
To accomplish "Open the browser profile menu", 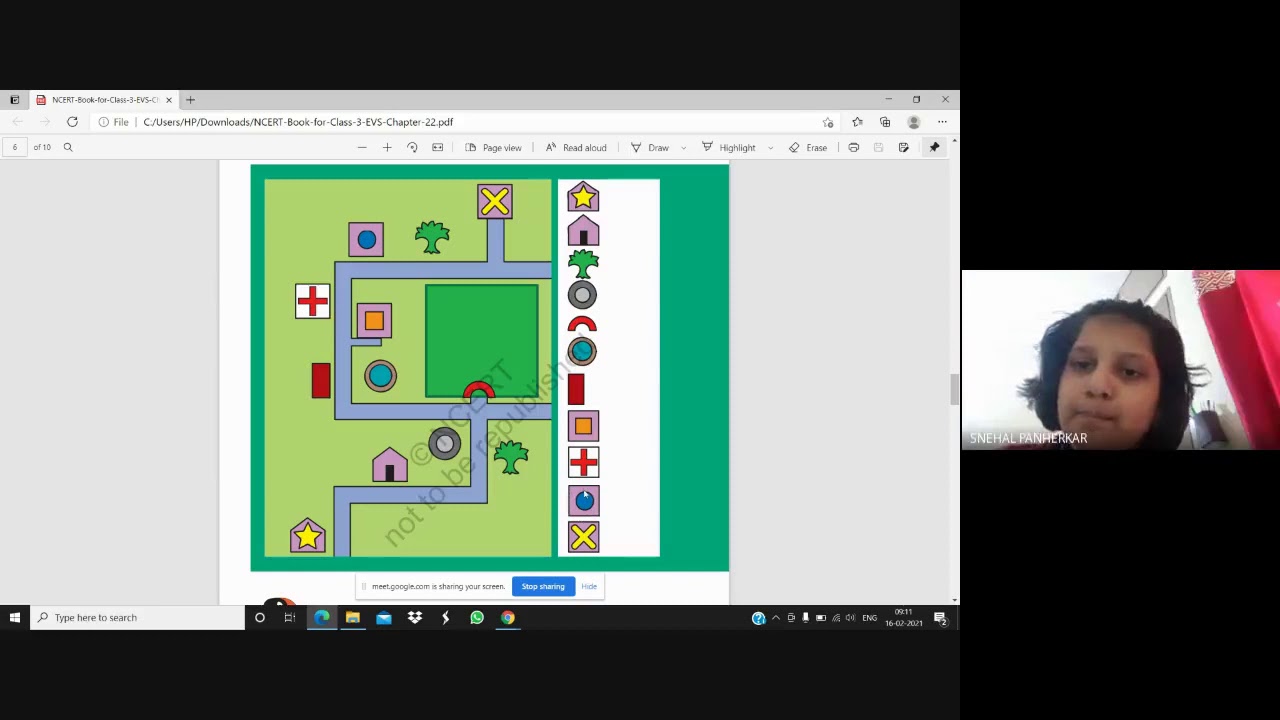I will point(913,122).
